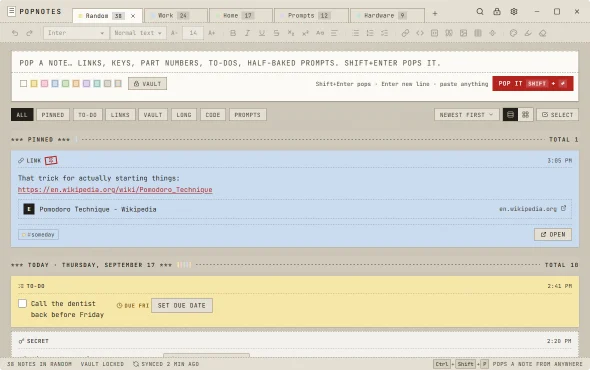Insert a blockquote with quote icon
The image size is (590, 370).
(449, 33)
